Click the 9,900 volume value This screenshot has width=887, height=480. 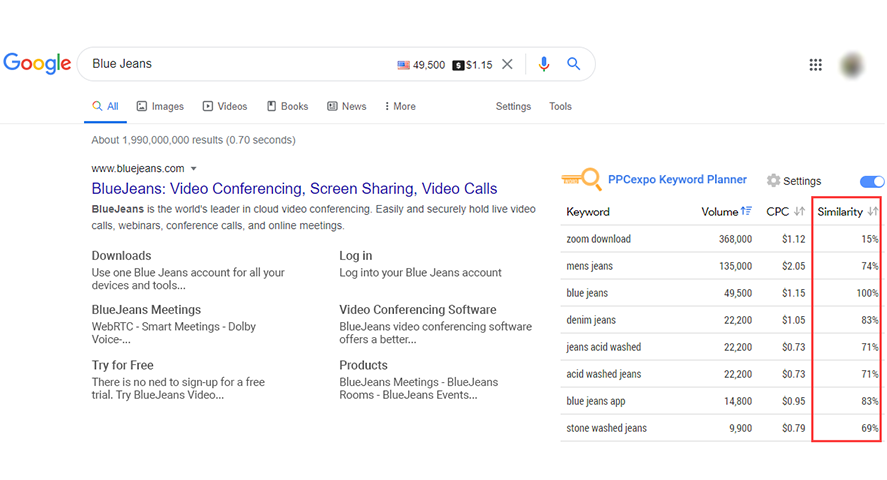point(740,429)
